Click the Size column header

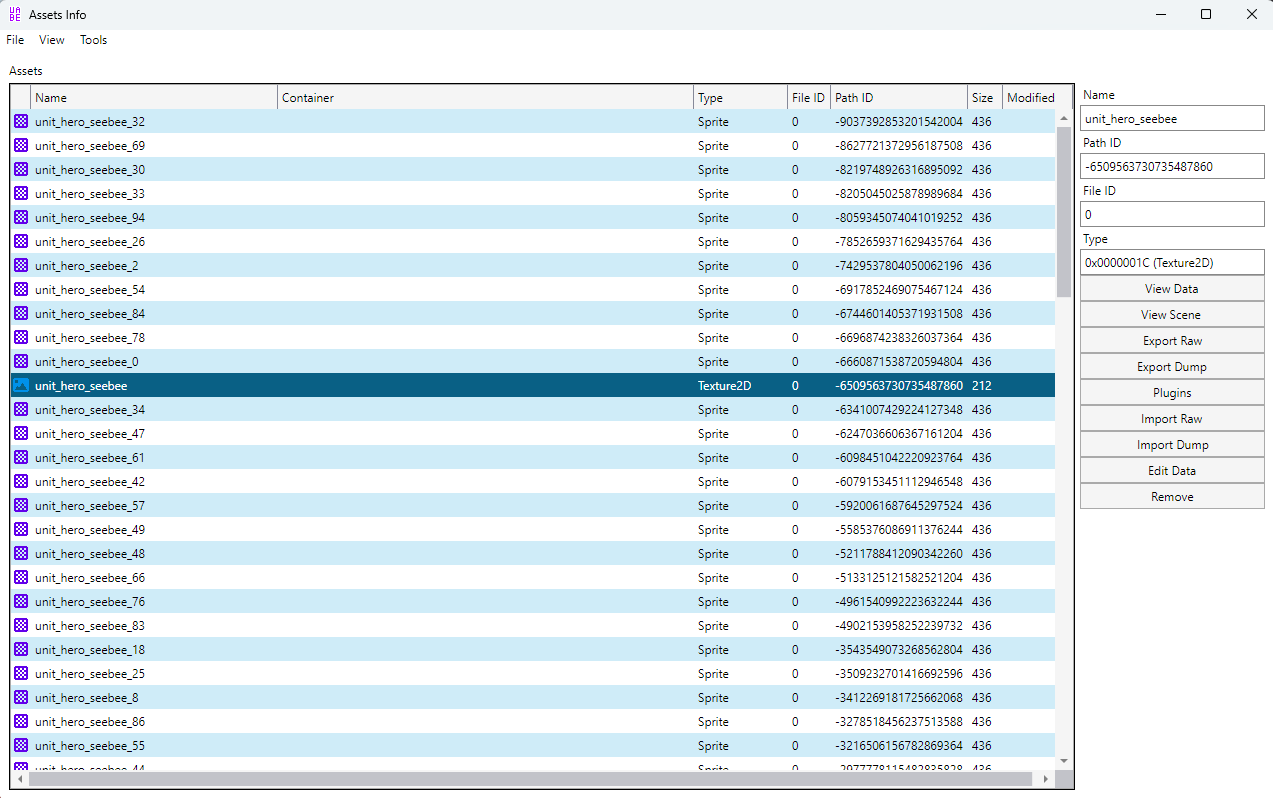(x=984, y=98)
